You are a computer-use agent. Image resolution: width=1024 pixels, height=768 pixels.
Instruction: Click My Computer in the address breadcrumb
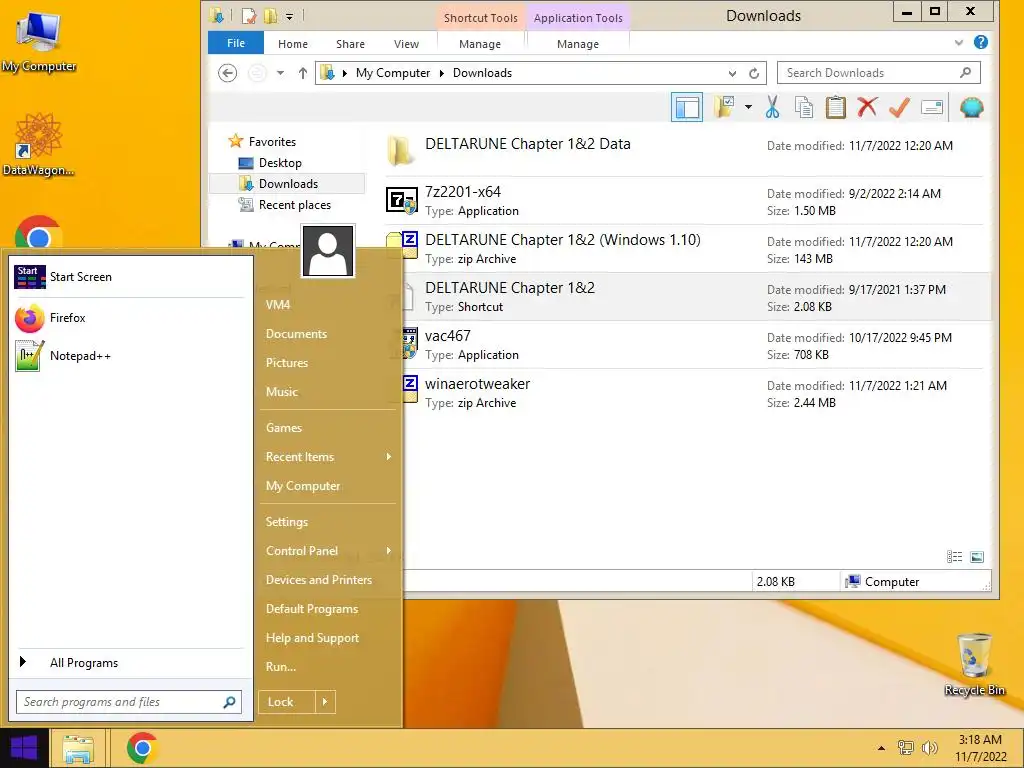click(393, 72)
